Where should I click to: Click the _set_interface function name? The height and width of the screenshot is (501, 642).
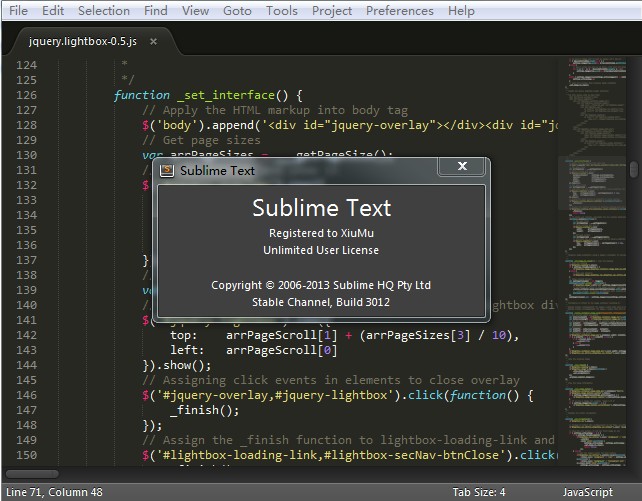click(226, 95)
